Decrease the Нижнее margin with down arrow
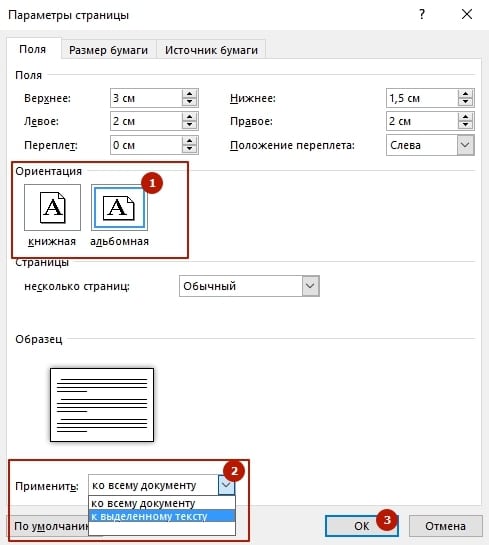This screenshot has height=545, width=489. [x=465, y=102]
